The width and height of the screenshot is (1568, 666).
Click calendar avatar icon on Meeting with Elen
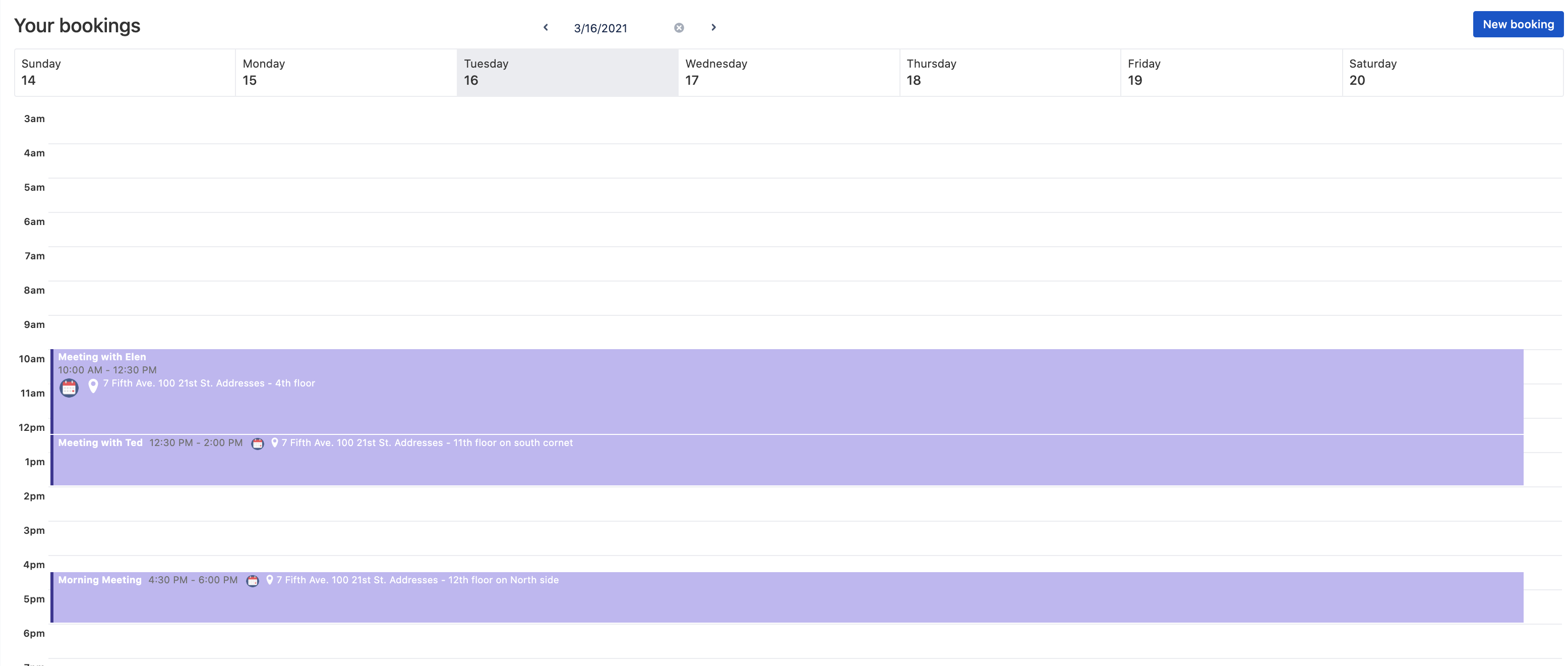coord(69,387)
